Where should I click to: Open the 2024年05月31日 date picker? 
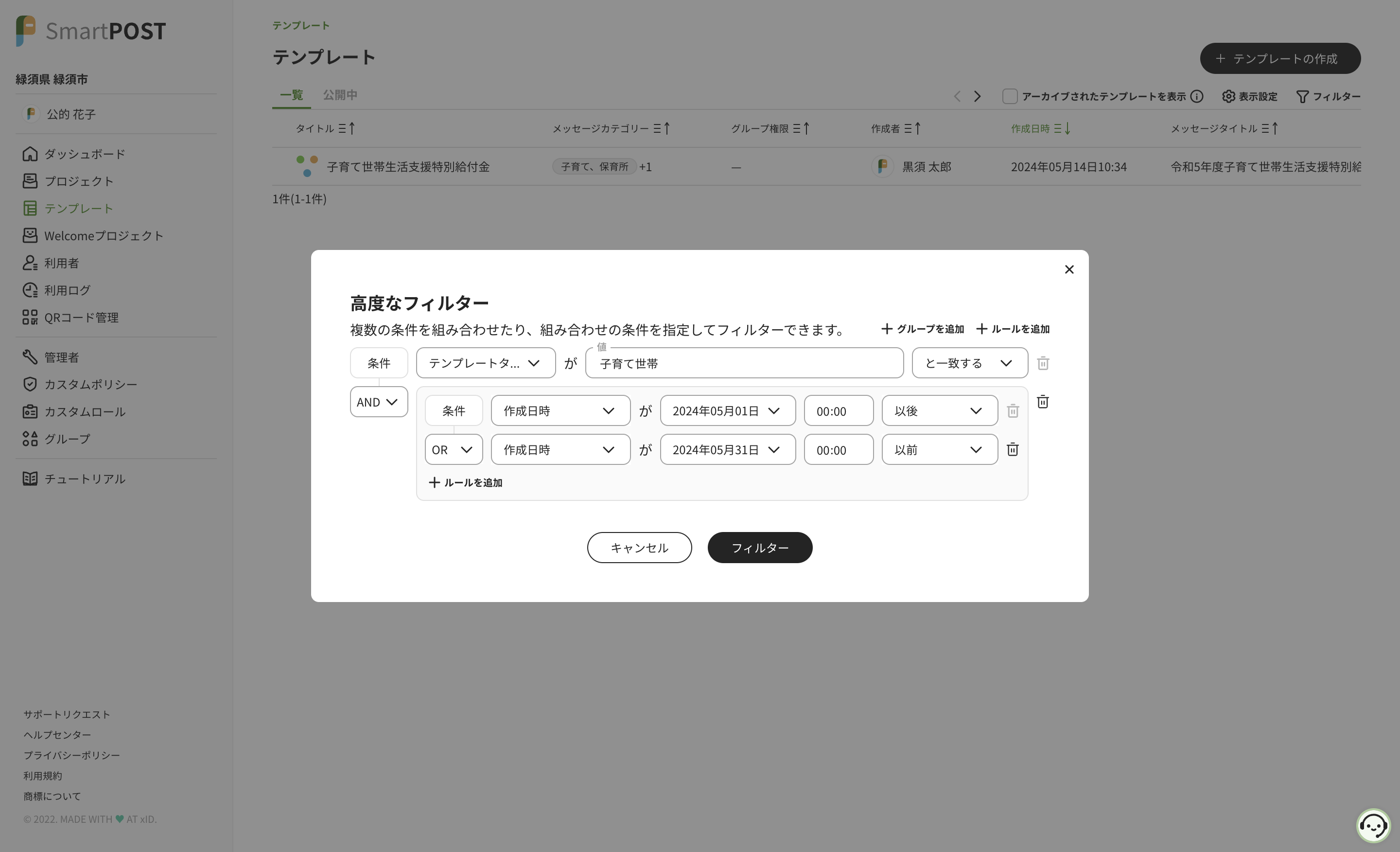[x=727, y=450]
